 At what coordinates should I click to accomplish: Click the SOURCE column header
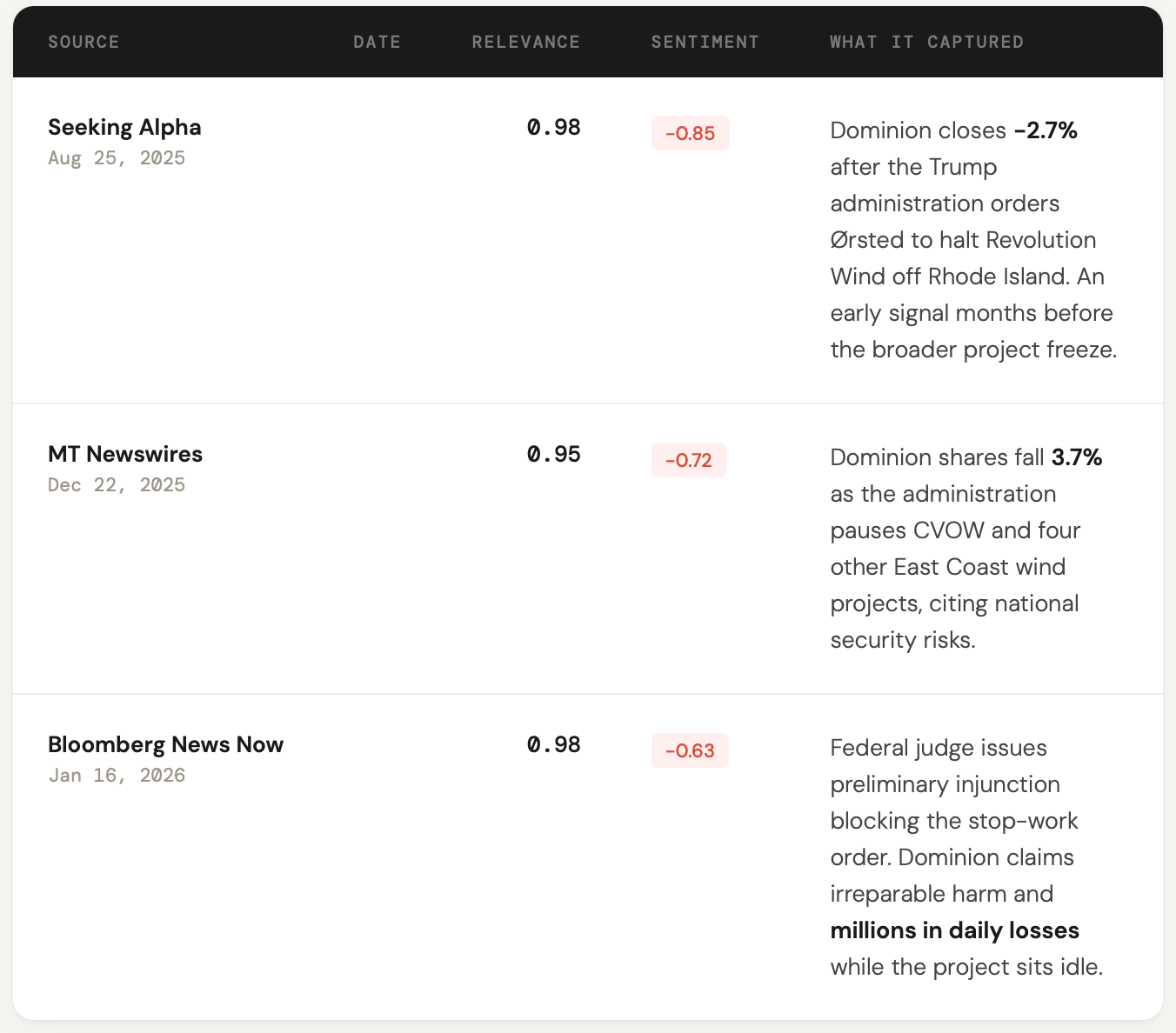click(x=84, y=42)
